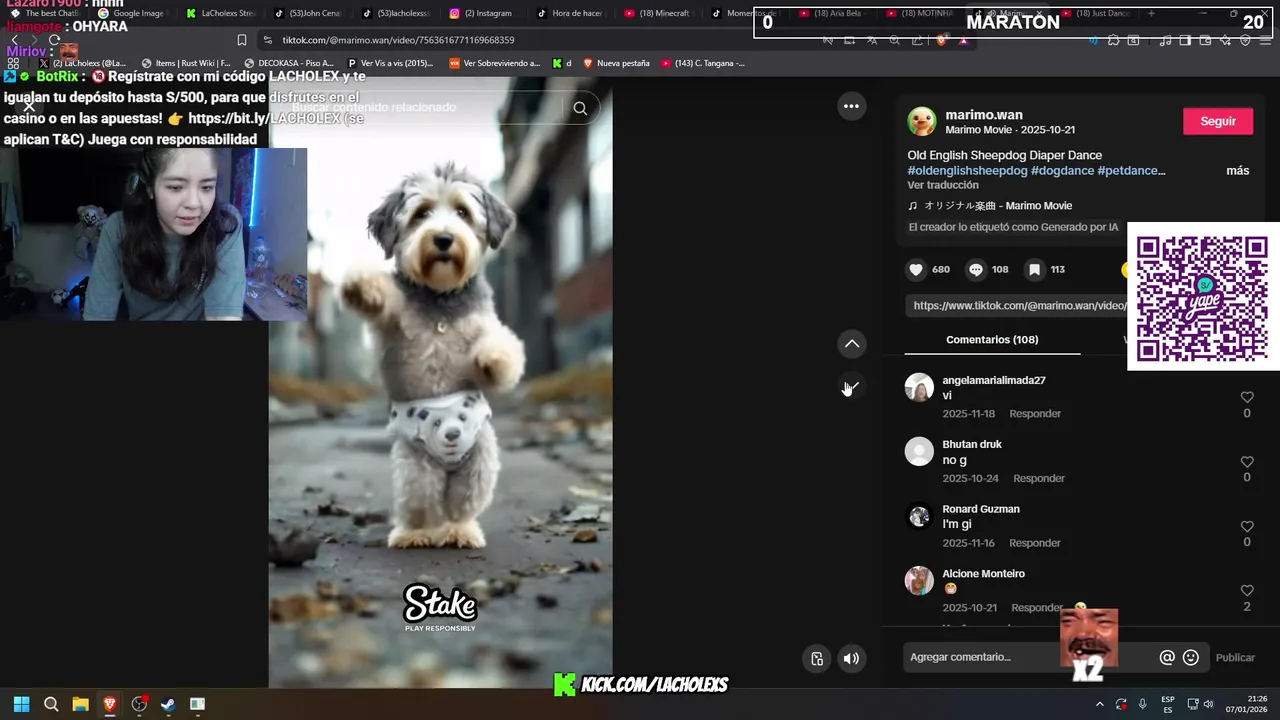
Task: Open Items | Rust Wiki bookmark
Action: click(x=186, y=63)
